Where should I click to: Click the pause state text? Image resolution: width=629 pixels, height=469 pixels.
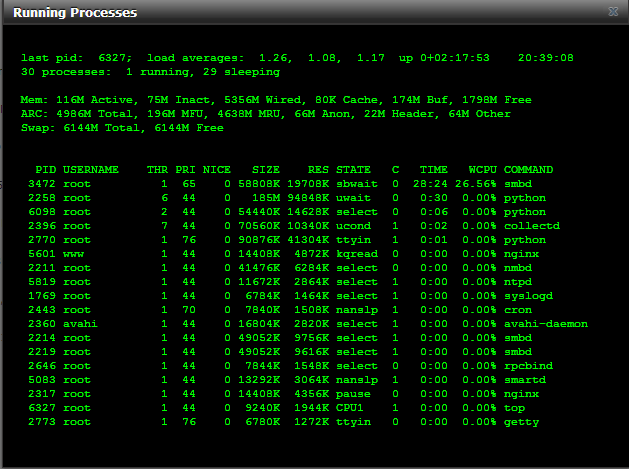353,394
